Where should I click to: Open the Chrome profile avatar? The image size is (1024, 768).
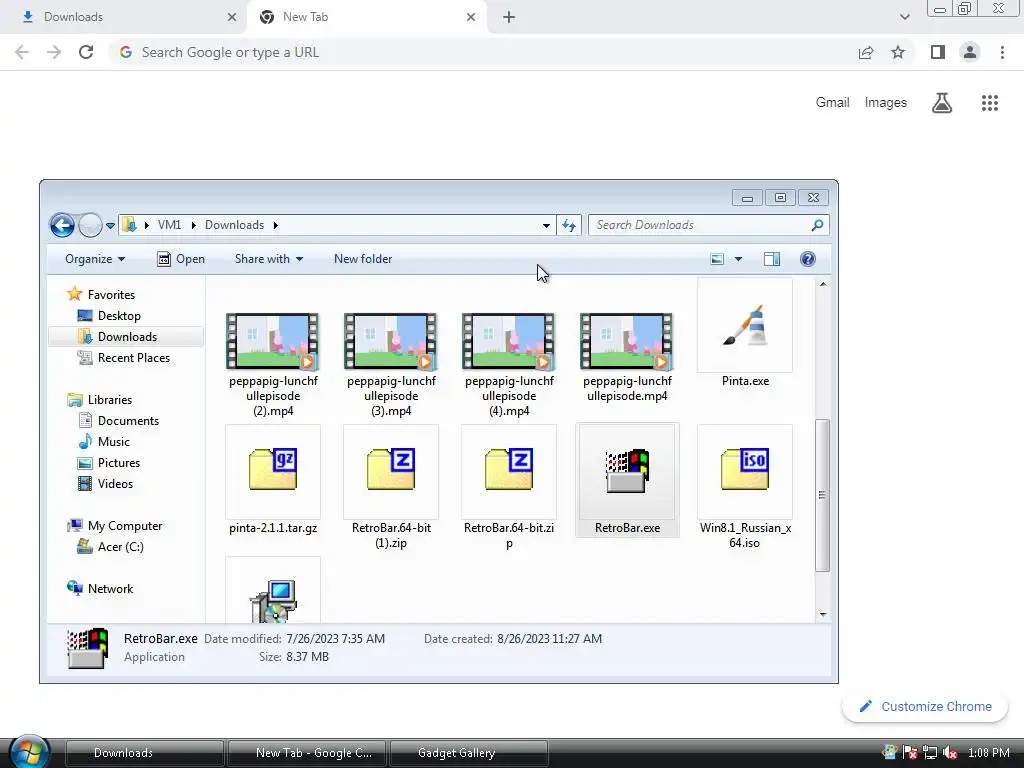coord(970,52)
